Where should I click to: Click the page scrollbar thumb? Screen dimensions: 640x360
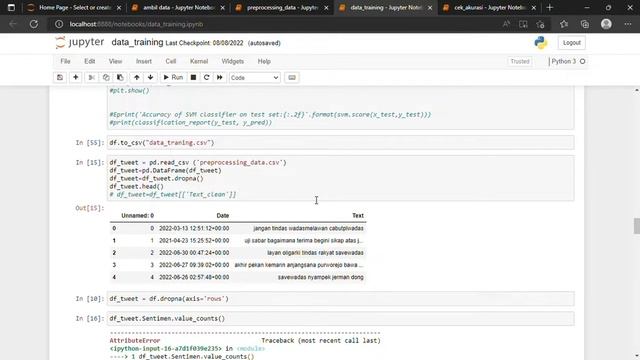pos(636,226)
